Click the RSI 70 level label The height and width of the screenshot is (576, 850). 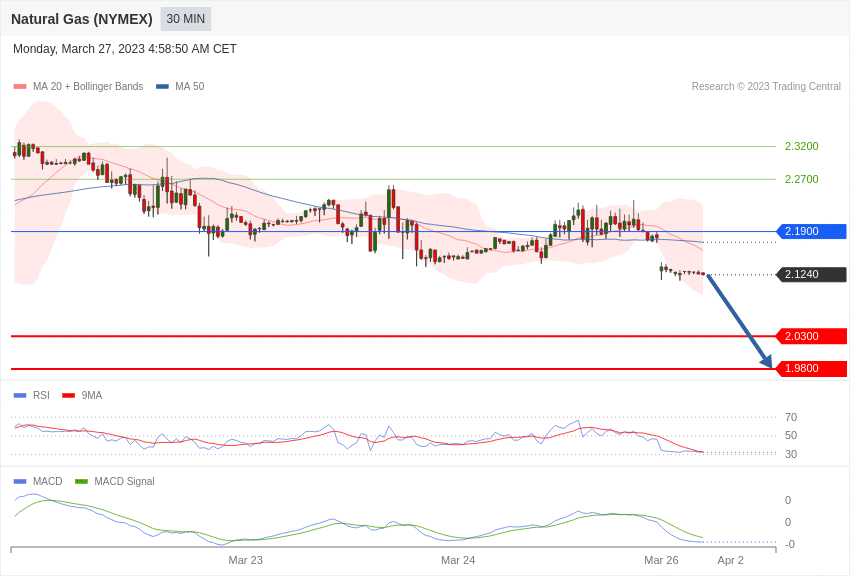coord(791,417)
